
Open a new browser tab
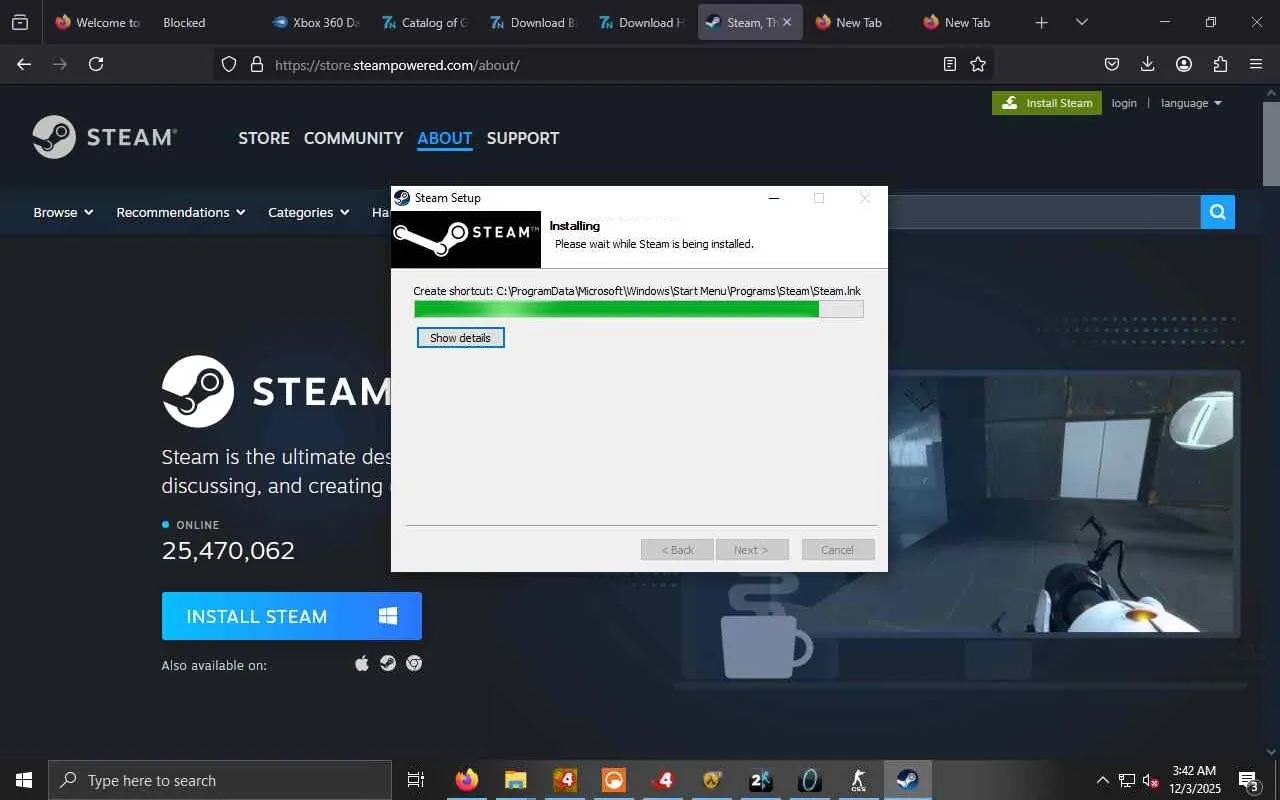[1042, 22]
